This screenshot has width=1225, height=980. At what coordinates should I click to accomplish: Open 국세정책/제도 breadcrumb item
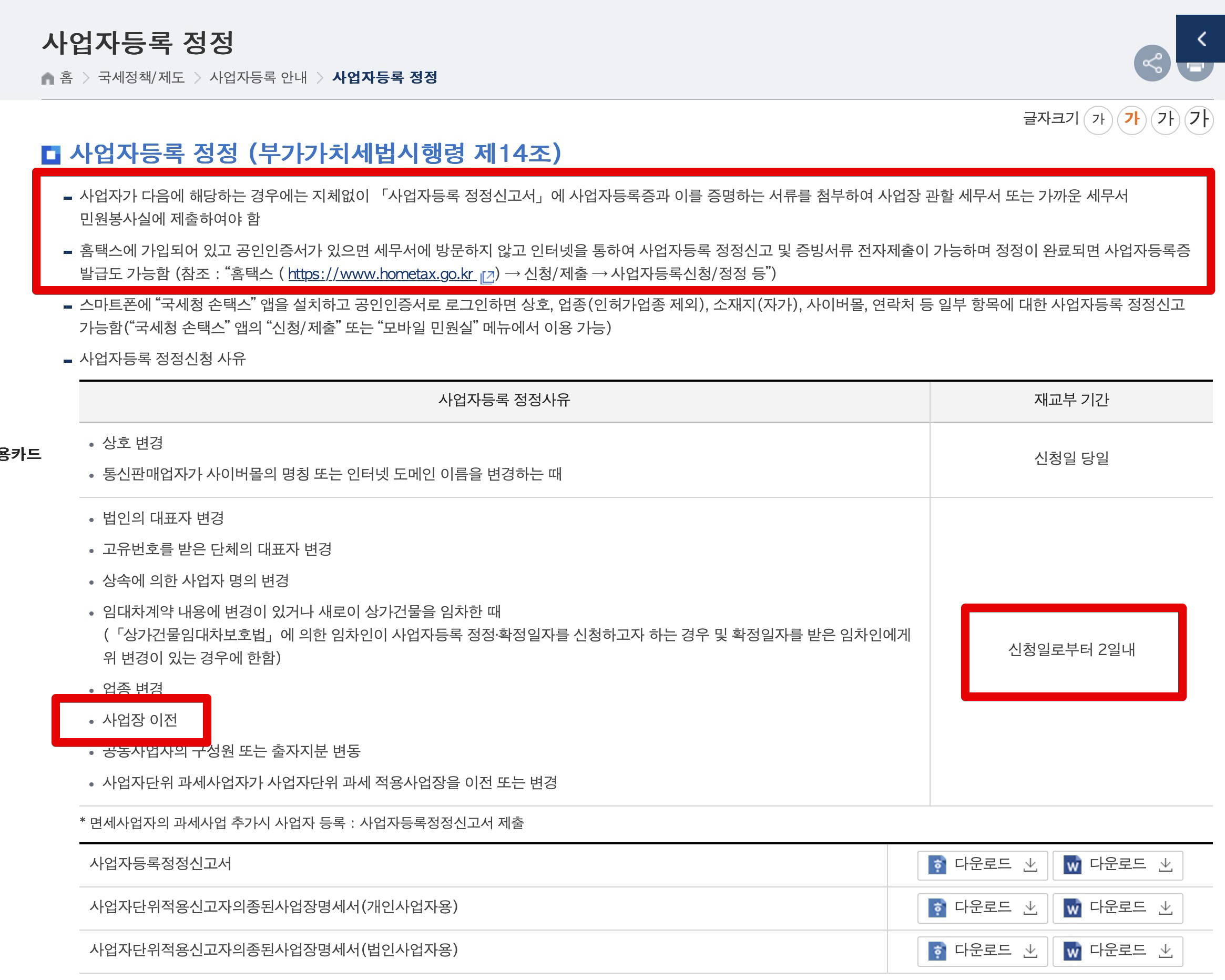tap(141, 77)
